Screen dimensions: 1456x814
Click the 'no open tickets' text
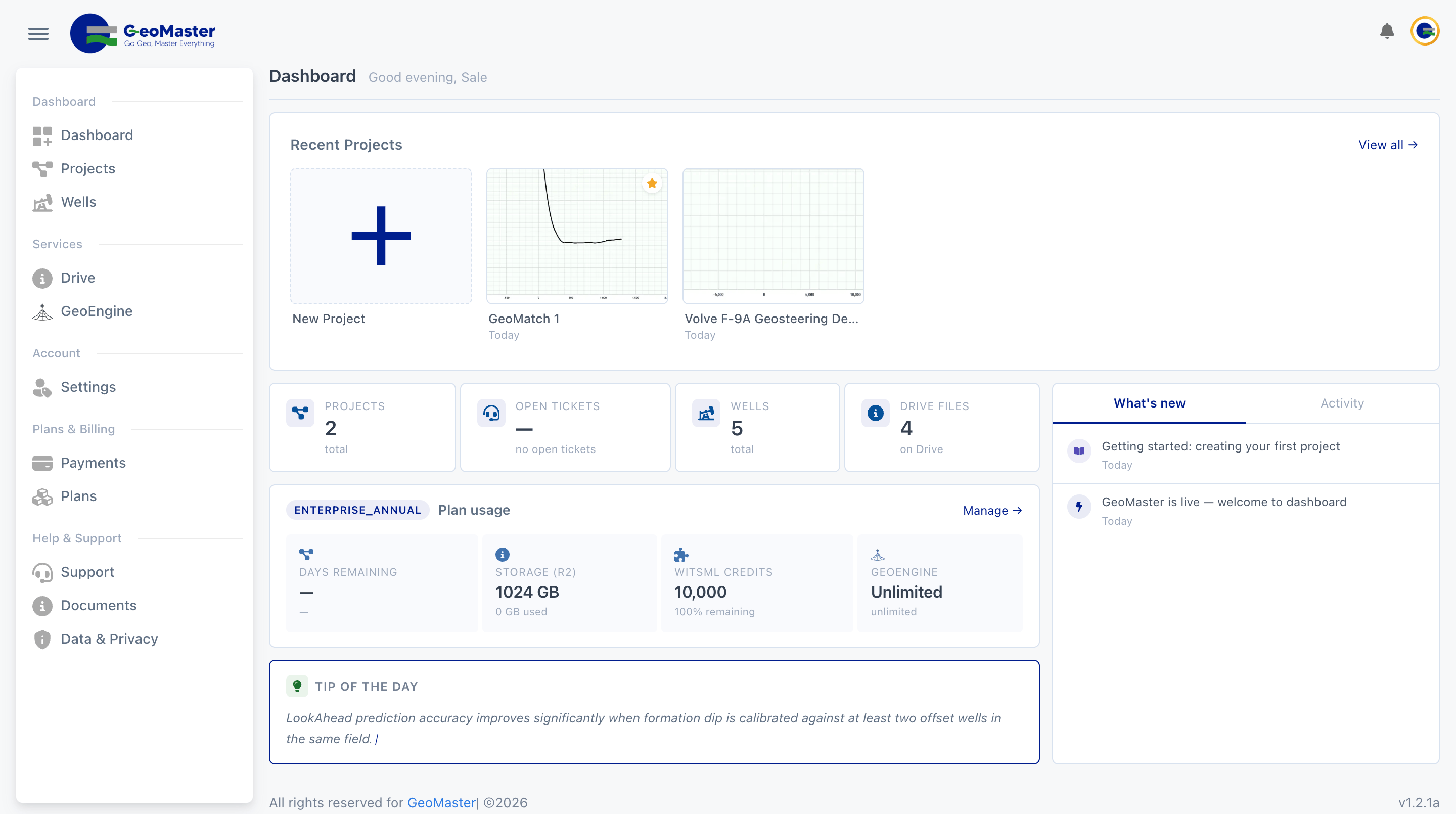coord(555,449)
